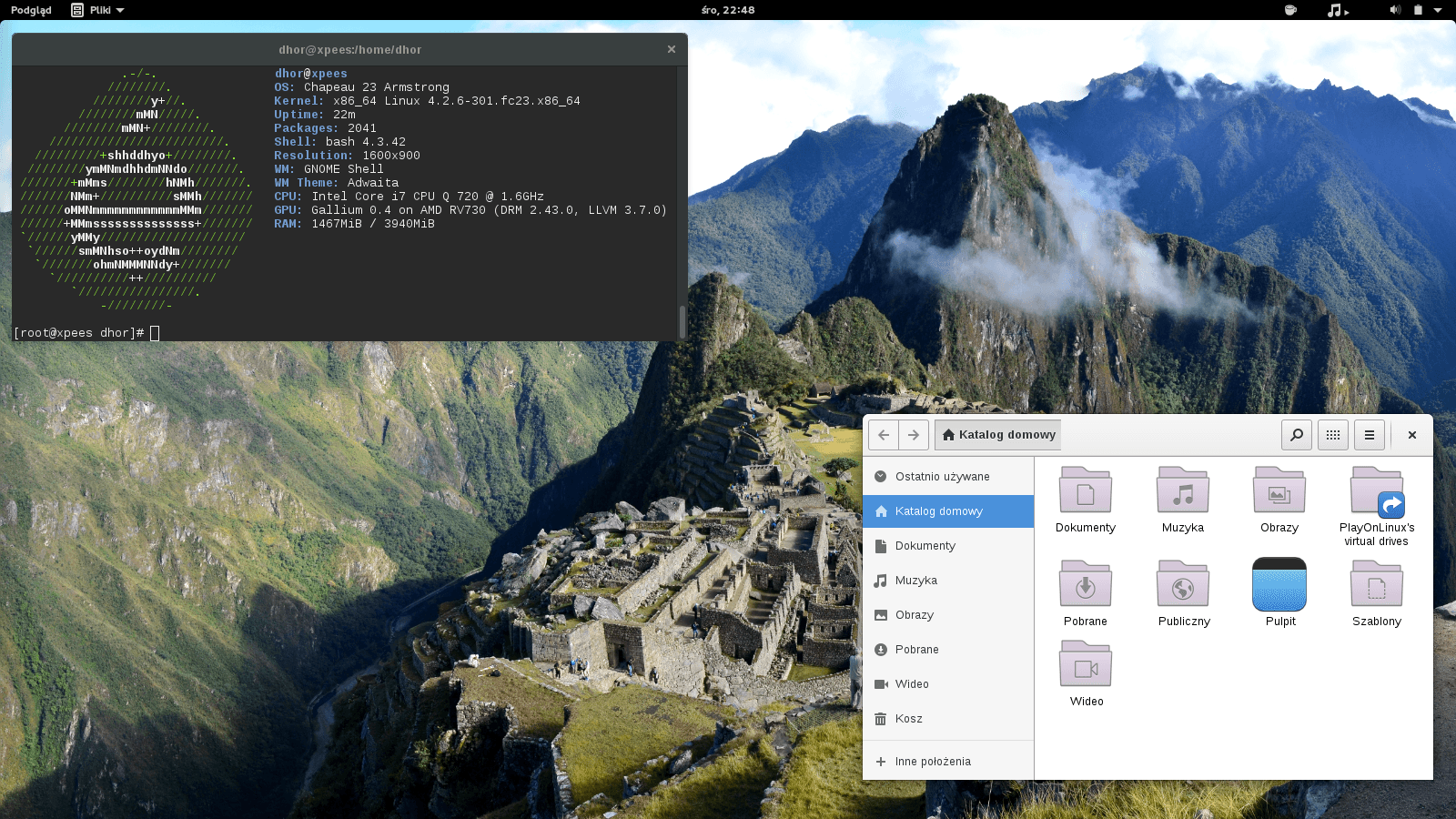Select Ostatnio używane in sidebar
The height and width of the screenshot is (819, 1456).
(x=948, y=477)
